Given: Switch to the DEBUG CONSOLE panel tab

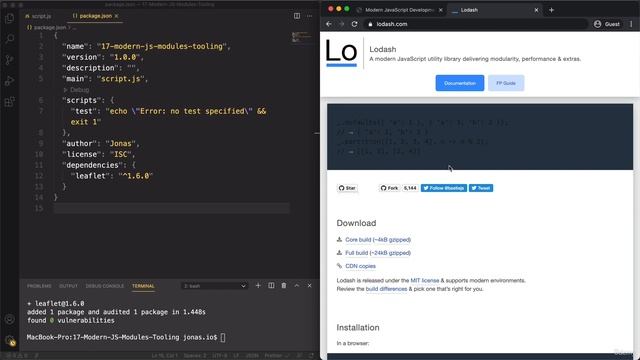Looking at the screenshot, I should point(104,286).
